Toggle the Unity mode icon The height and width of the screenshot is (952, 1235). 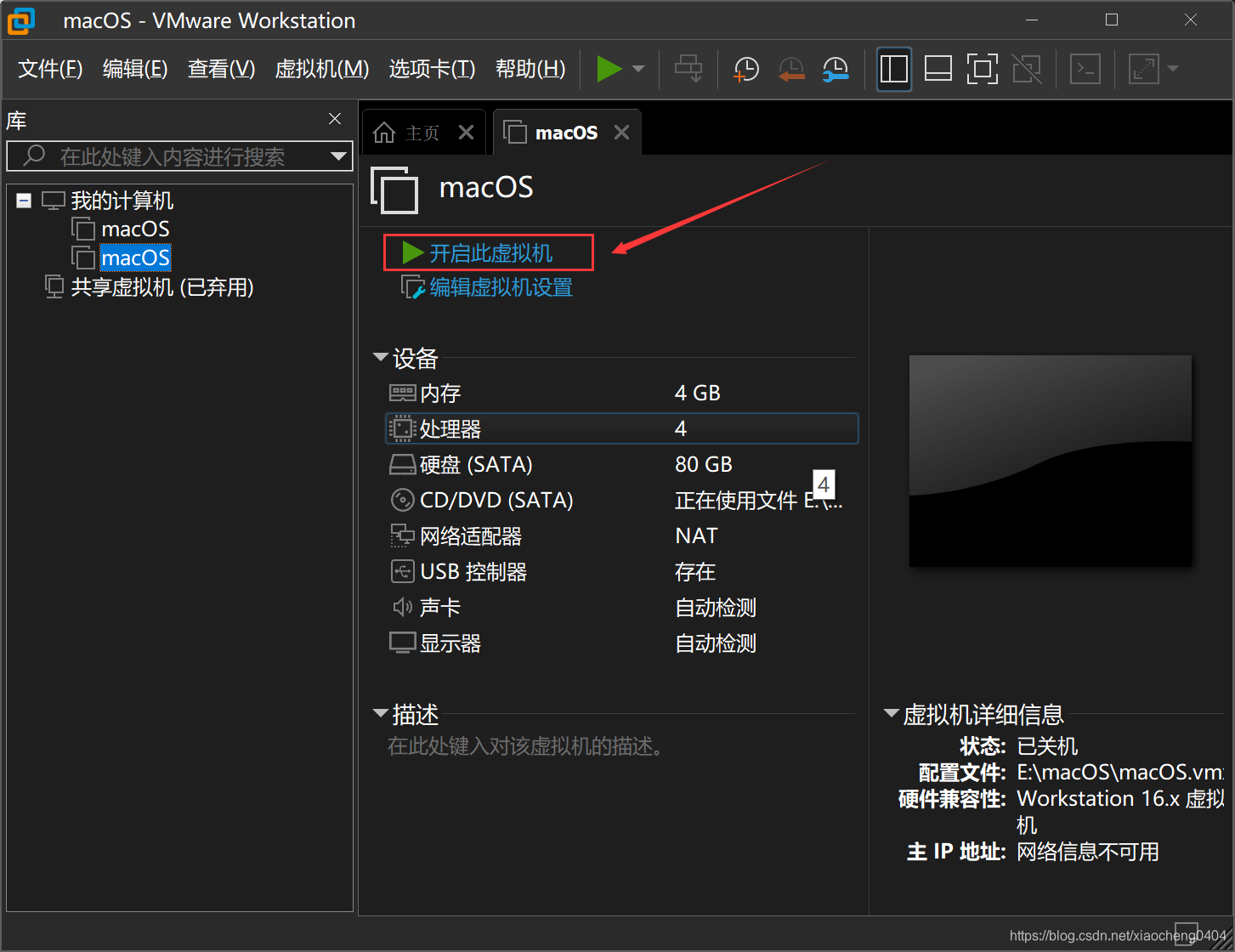(x=1027, y=69)
